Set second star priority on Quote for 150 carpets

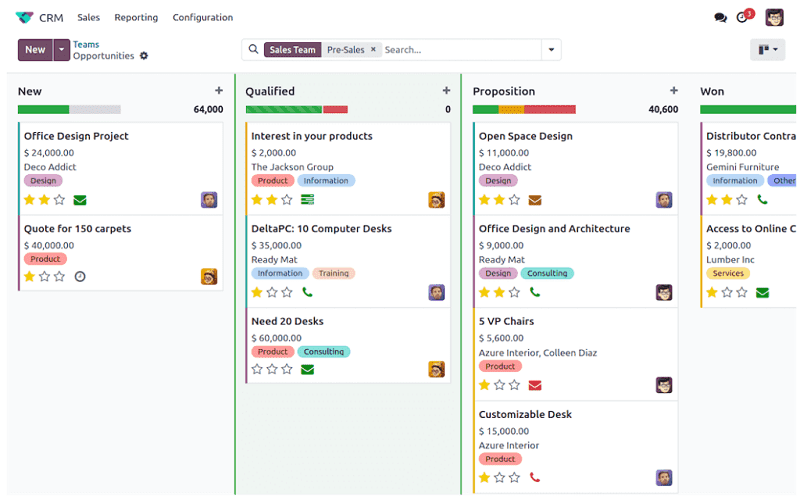(x=45, y=277)
